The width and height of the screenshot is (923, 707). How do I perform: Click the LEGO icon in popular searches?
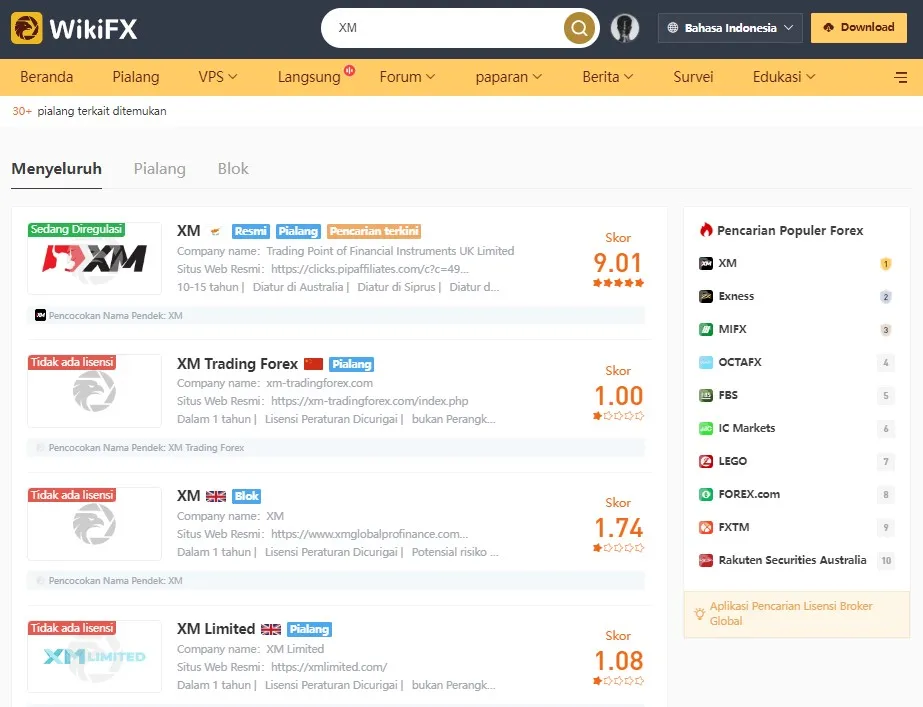click(x=706, y=461)
